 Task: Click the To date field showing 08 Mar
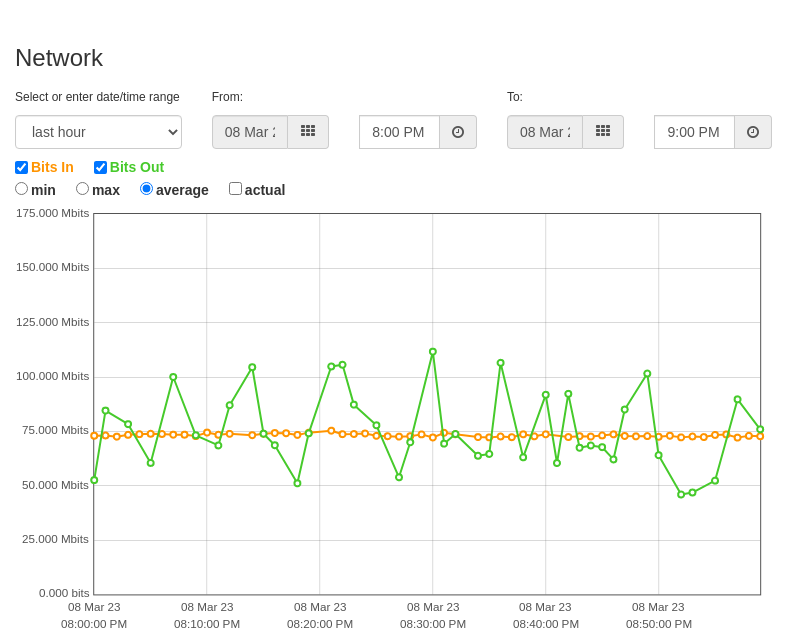(545, 132)
